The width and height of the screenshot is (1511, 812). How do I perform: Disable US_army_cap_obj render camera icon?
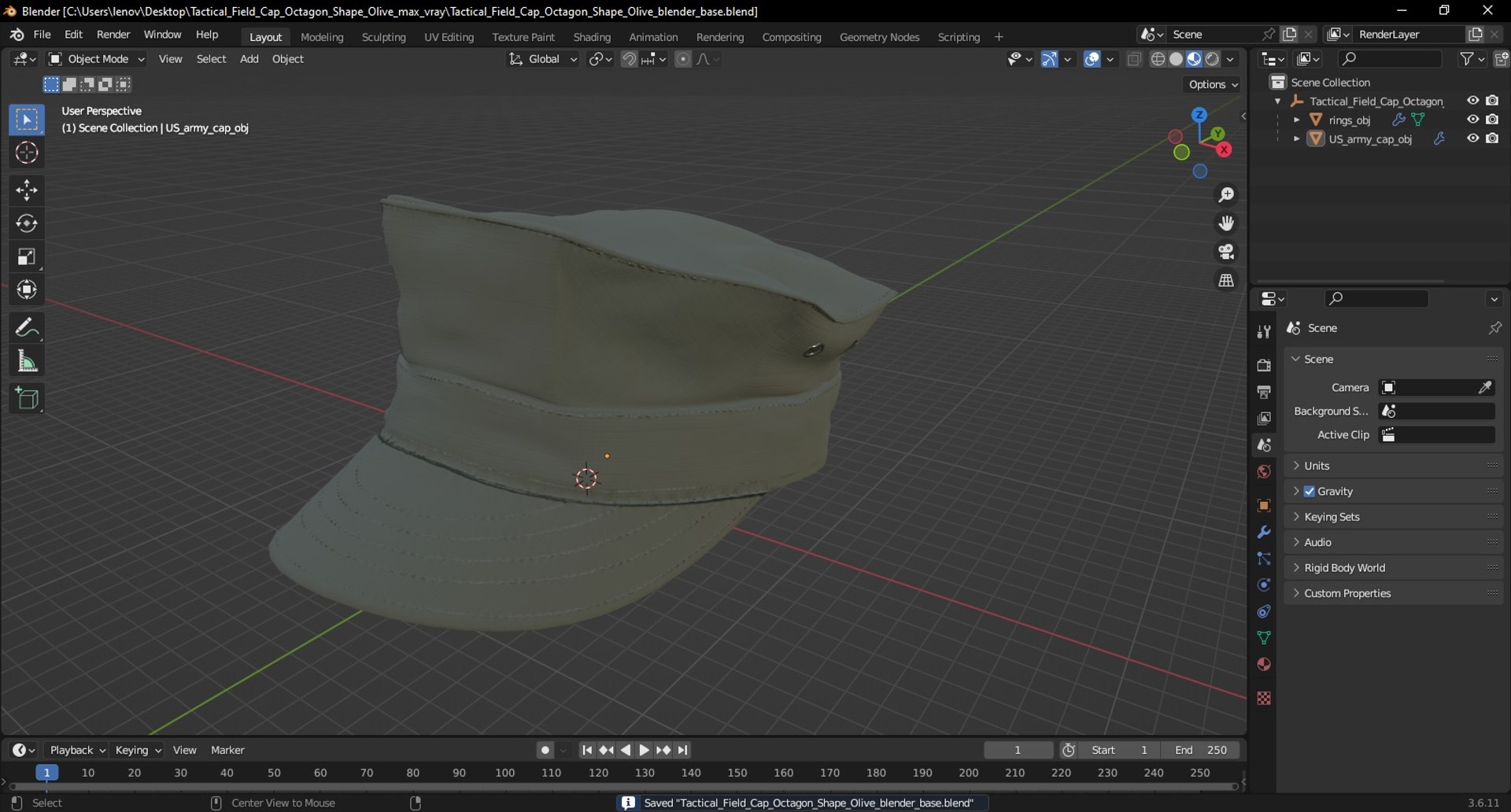(1492, 138)
